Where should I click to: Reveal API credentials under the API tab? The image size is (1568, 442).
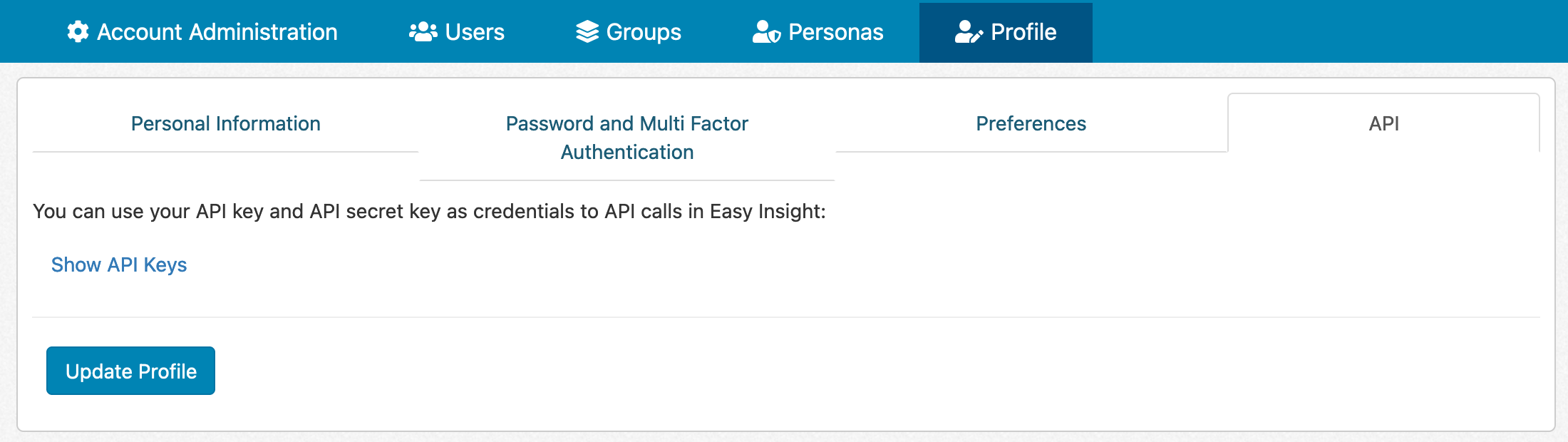[x=118, y=264]
